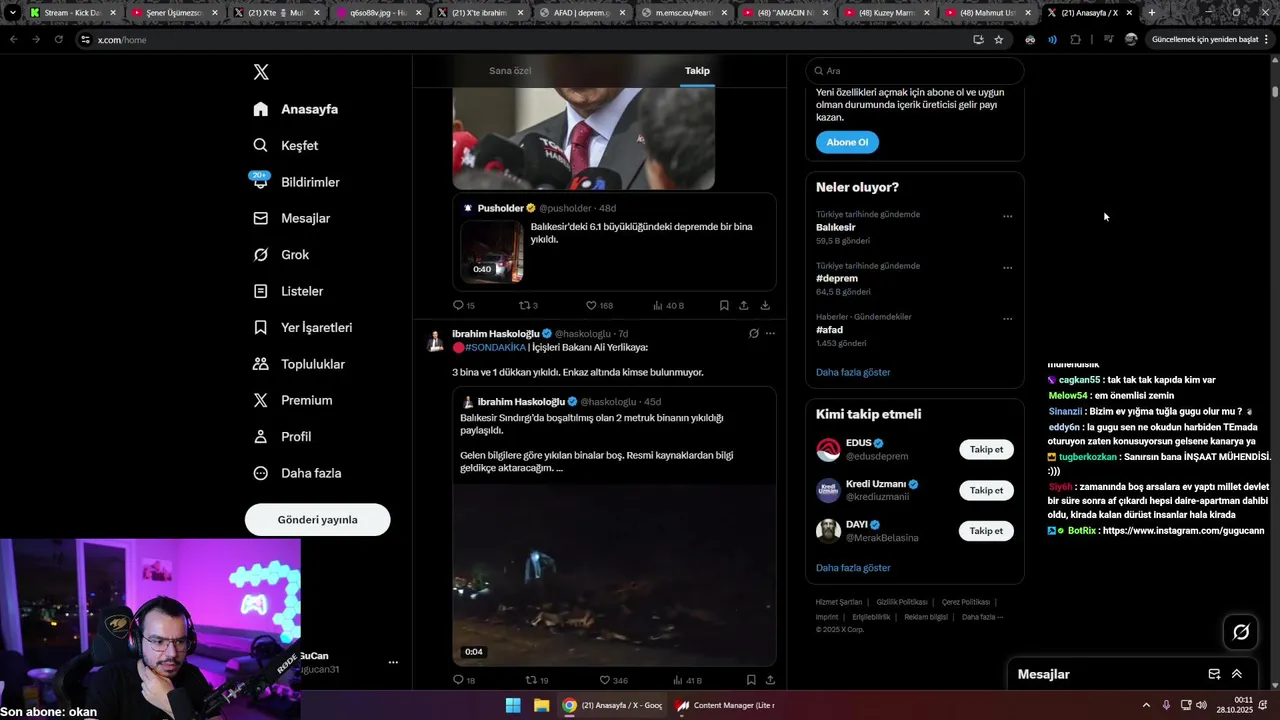The width and height of the screenshot is (1280, 720).
Task: Open Grok explain icon on İbrahim Haskoloğlu tweet
Action: coord(753,333)
